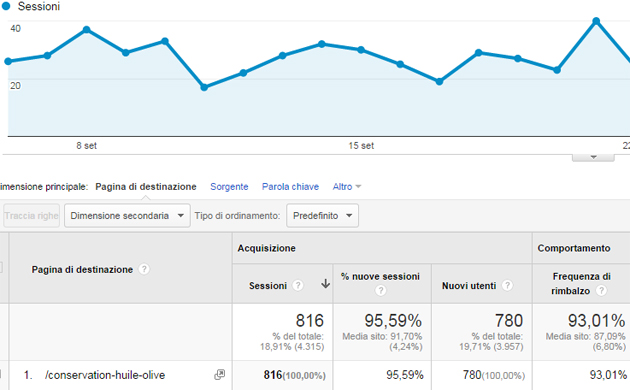
Task: Open the /conservation-huile-olive landing page row
Action: click(105, 375)
